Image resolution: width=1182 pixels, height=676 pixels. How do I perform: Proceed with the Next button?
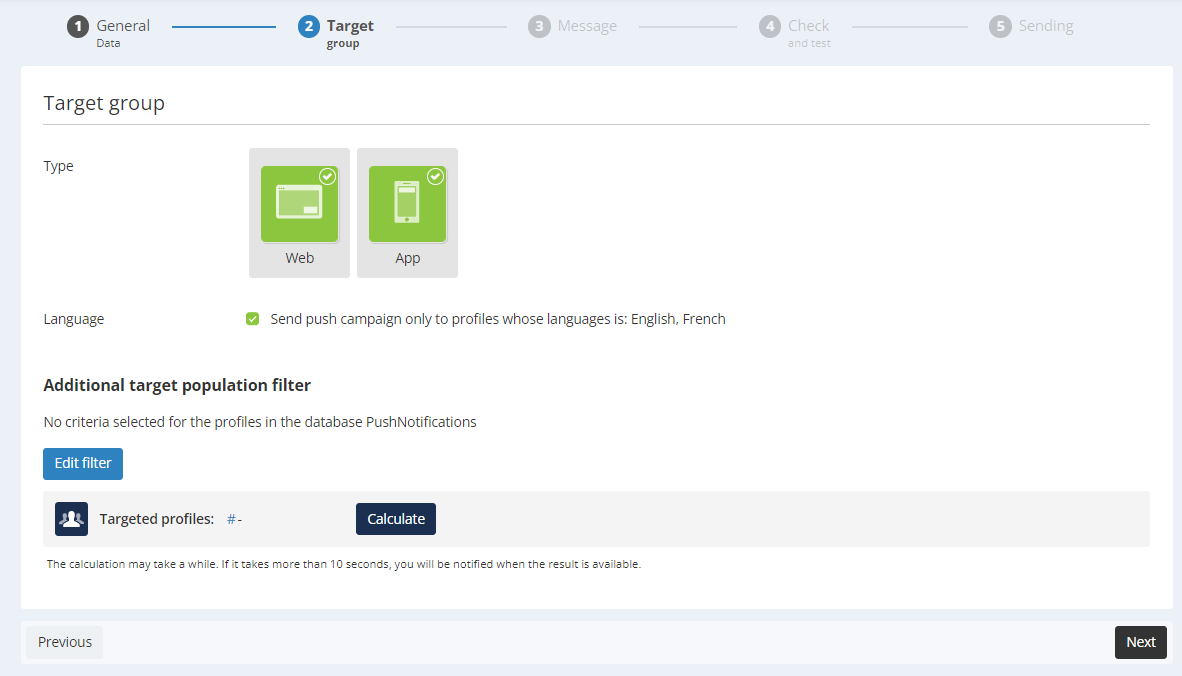[x=1141, y=642]
